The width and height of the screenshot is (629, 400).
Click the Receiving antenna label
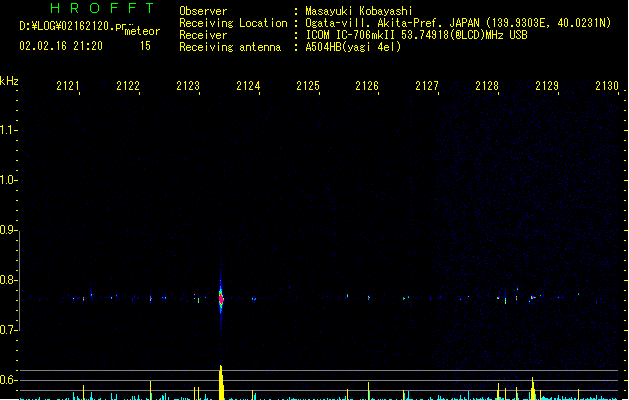click(x=230, y=47)
